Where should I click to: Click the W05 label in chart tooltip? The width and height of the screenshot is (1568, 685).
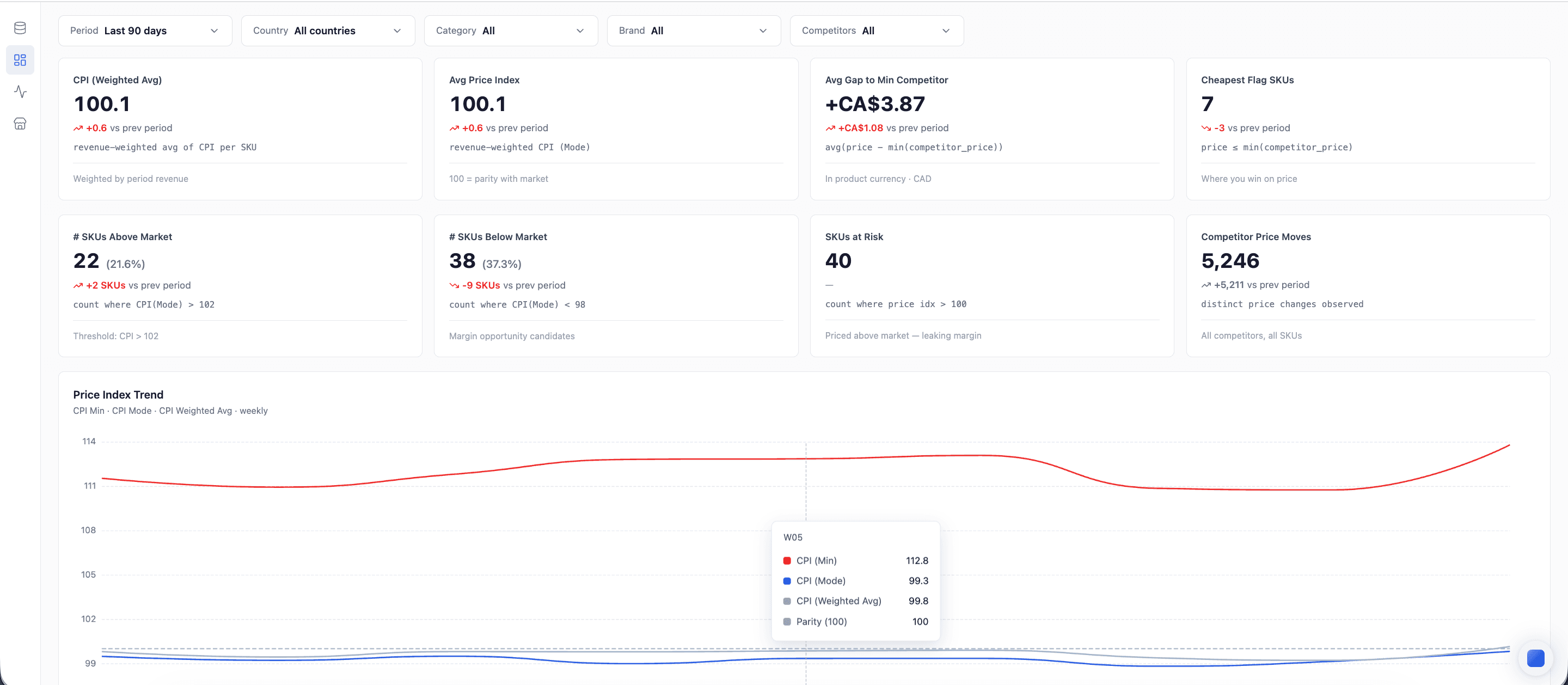tap(793, 537)
